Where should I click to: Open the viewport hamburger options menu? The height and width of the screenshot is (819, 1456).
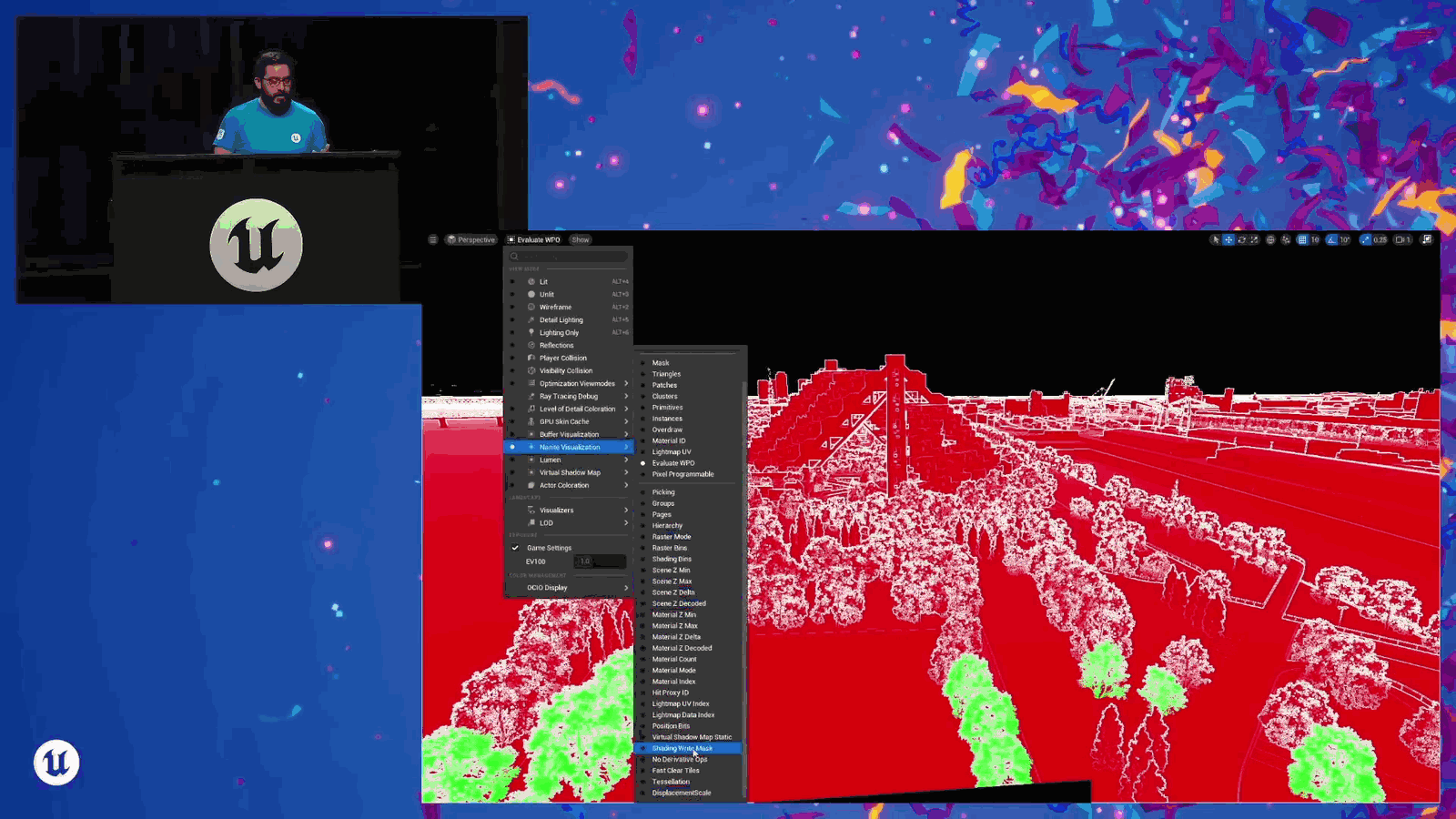coord(433,240)
